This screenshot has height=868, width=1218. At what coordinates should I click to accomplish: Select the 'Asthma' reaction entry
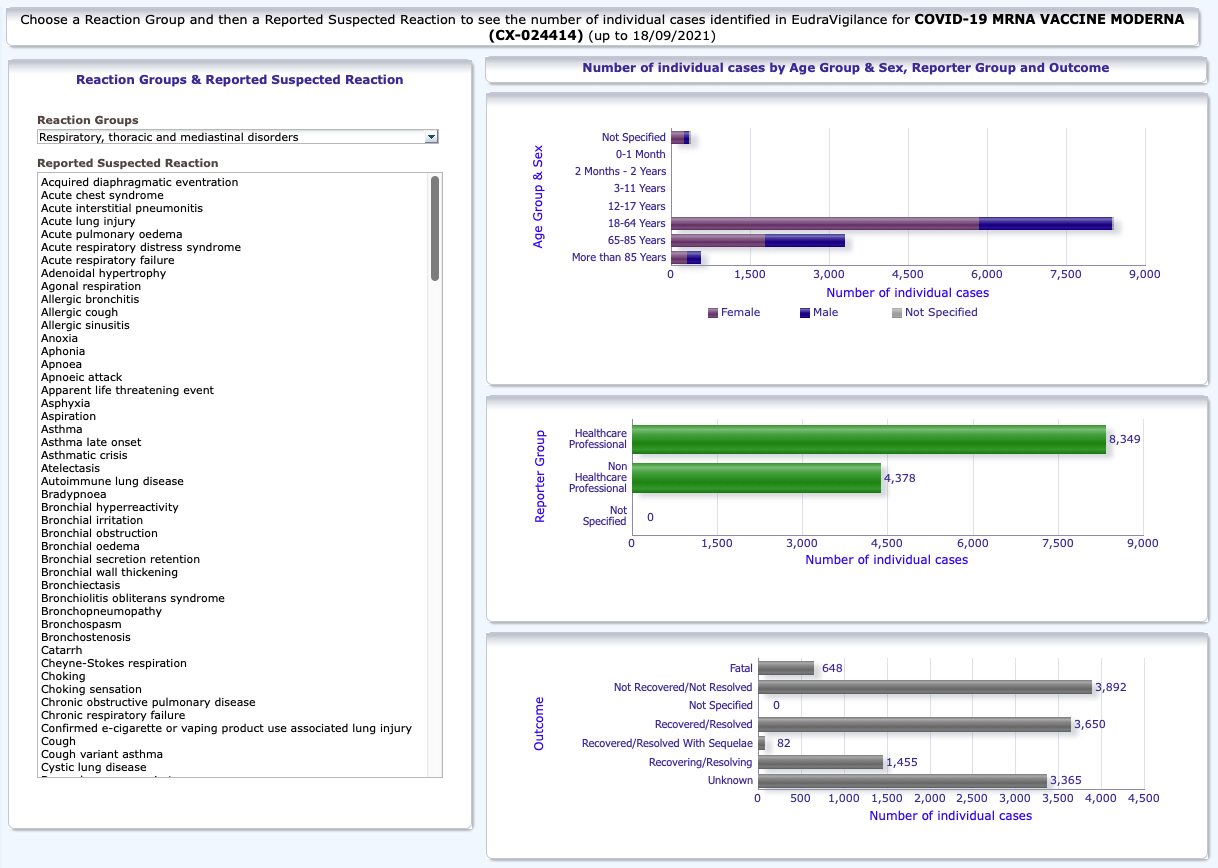pos(62,429)
